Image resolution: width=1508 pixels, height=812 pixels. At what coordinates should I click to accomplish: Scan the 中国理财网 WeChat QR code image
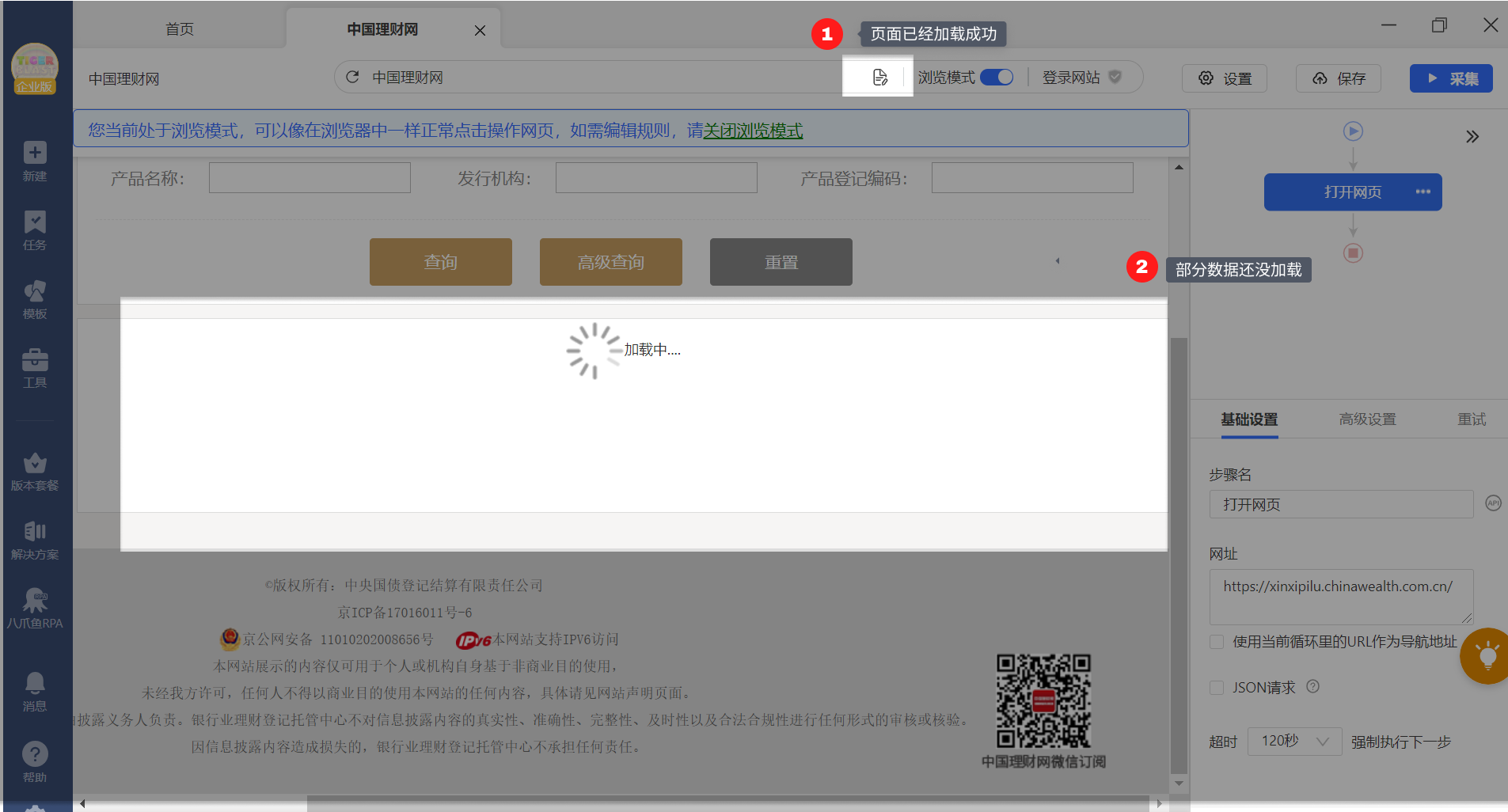click(x=1043, y=700)
